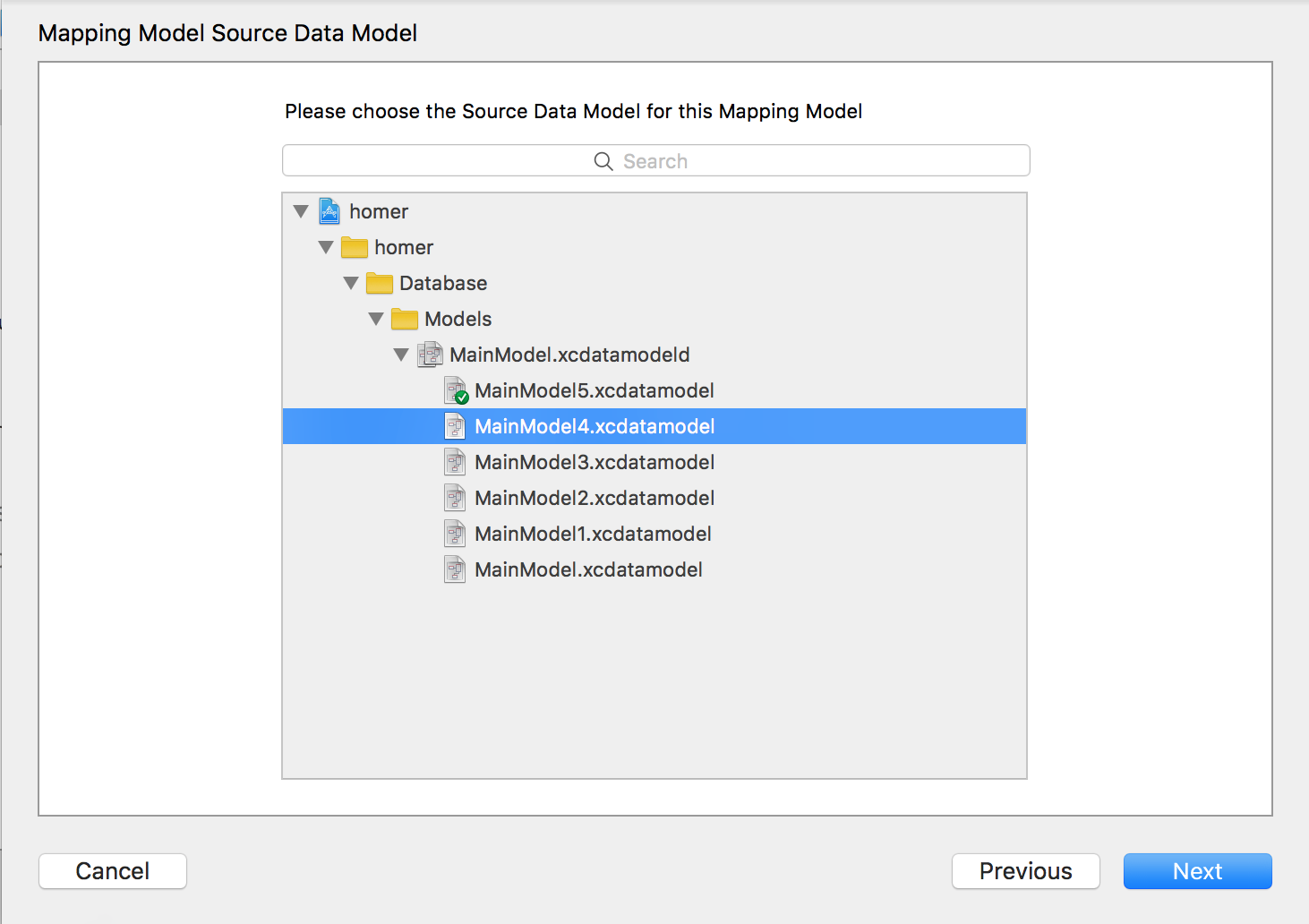Click the homer Xcode project icon
This screenshot has height=924, width=1309.
329,211
